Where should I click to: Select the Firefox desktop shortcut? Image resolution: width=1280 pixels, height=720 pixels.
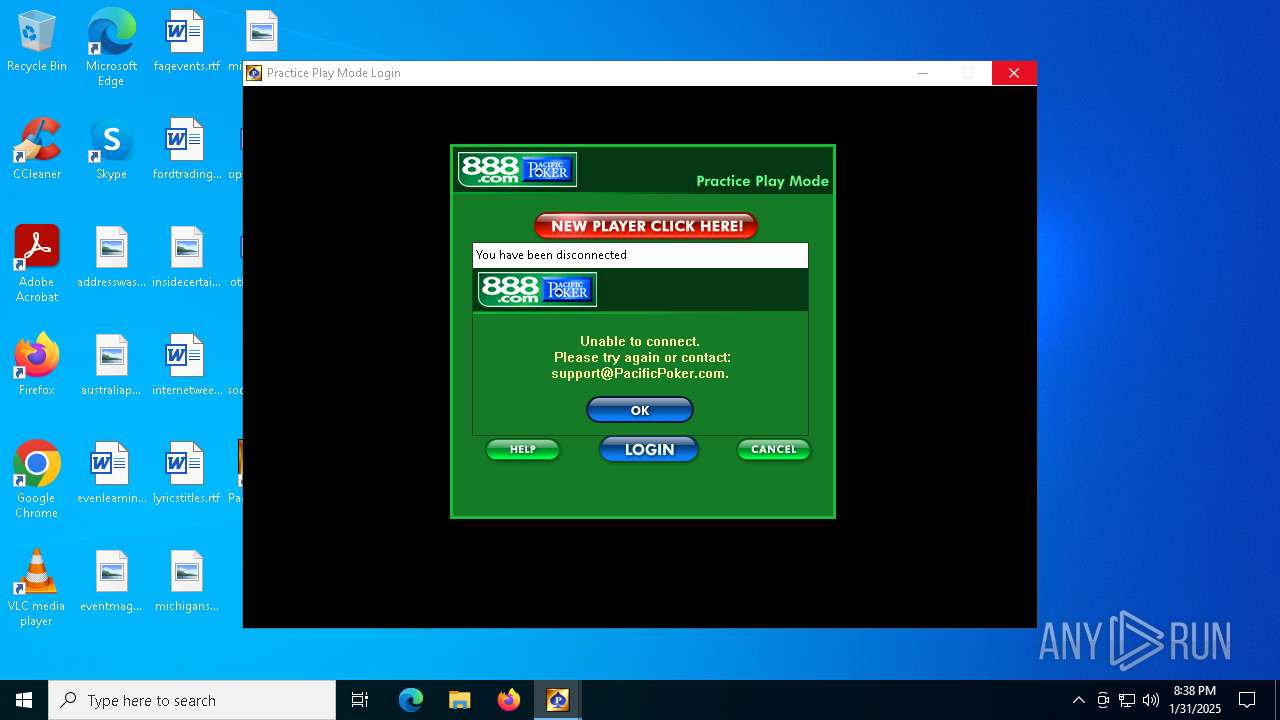37,366
